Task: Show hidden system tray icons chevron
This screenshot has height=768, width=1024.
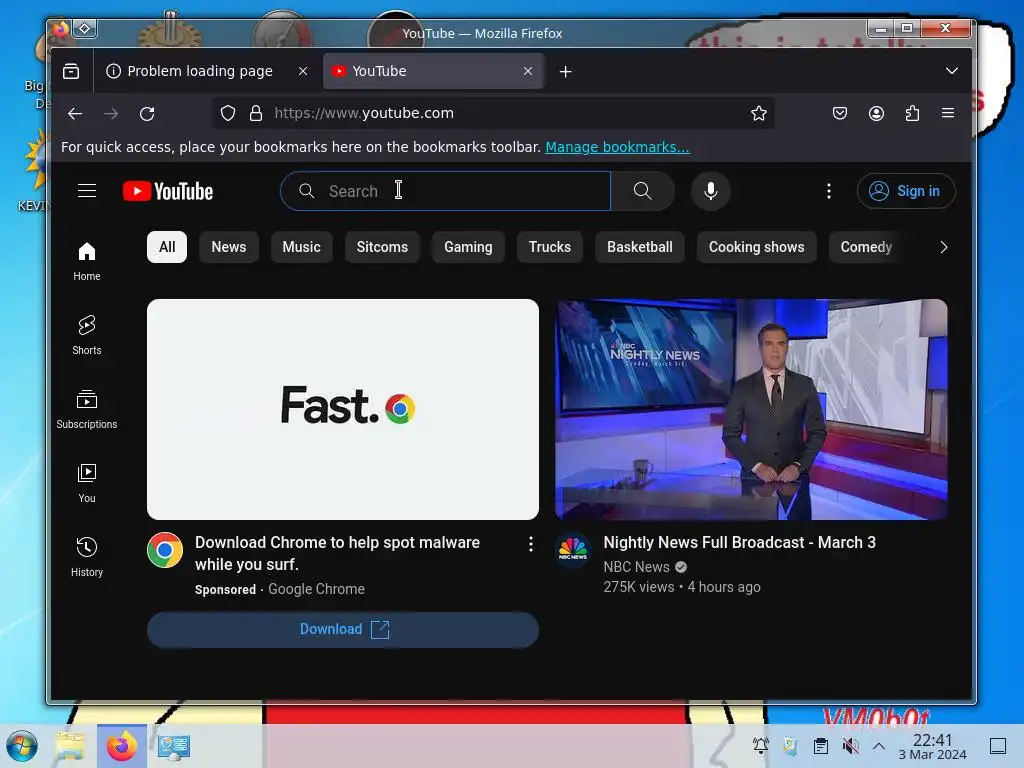Action: coord(879,746)
